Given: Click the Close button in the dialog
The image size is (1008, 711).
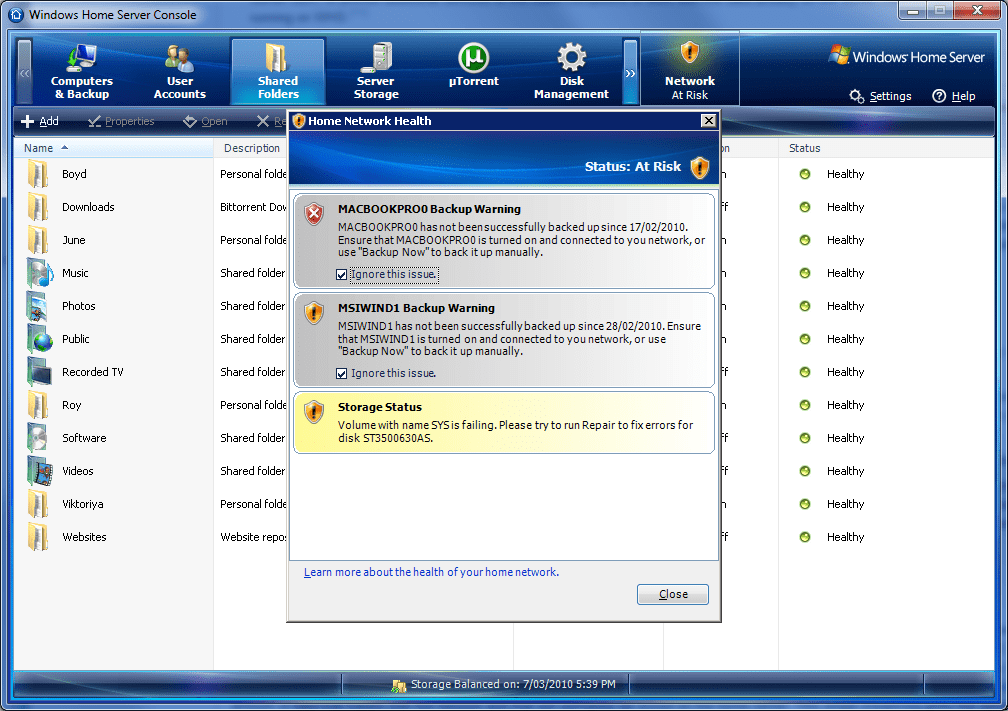Looking at the screenshot, I should click(672, 594).
